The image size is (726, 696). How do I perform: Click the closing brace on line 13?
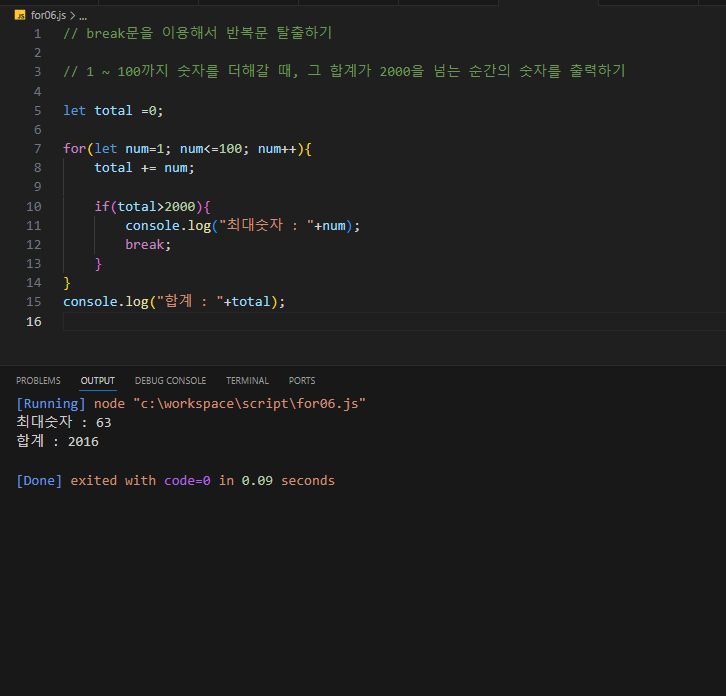[x=98, y=263]
